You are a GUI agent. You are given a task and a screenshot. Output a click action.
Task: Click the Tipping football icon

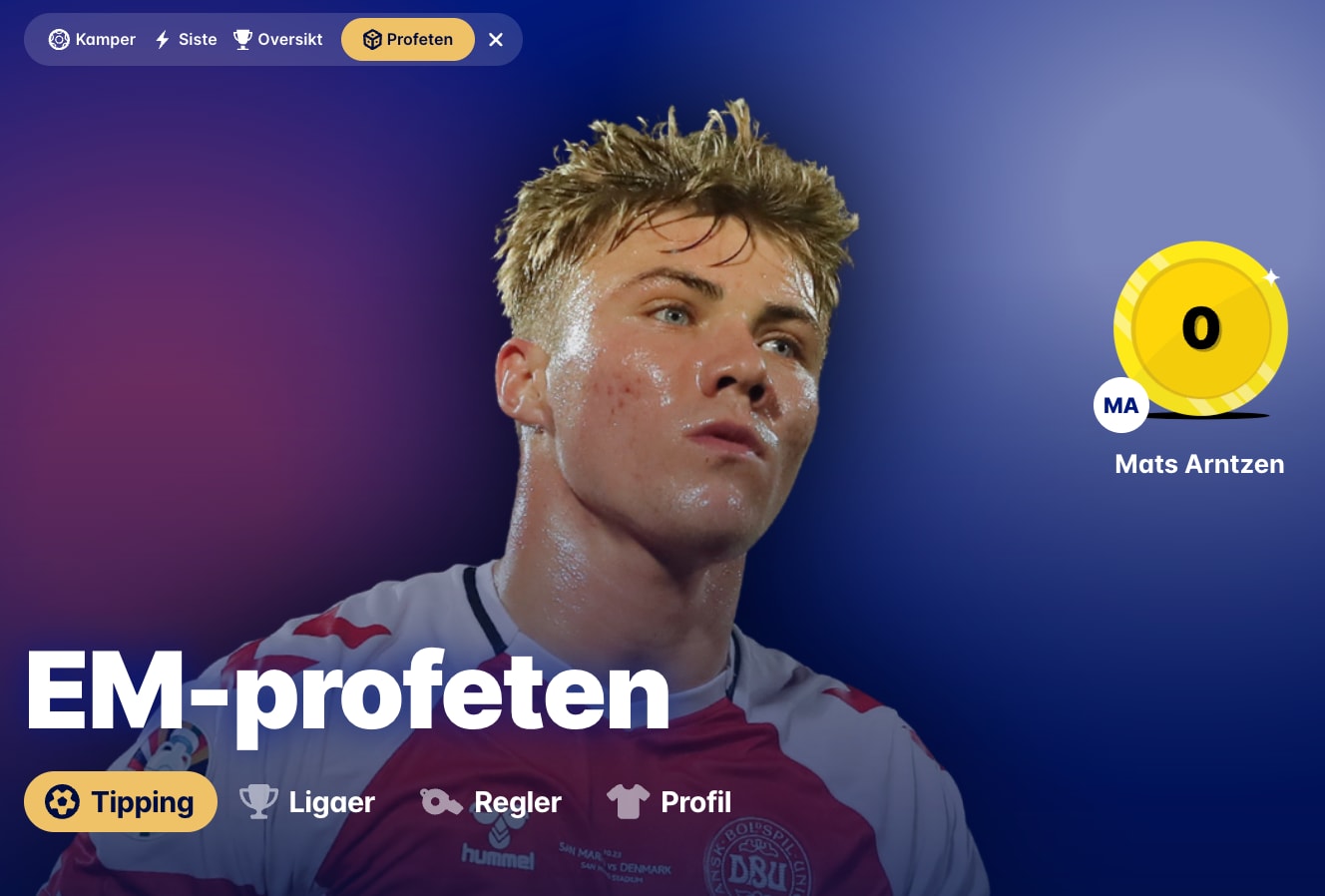click(x=62, y=802)
